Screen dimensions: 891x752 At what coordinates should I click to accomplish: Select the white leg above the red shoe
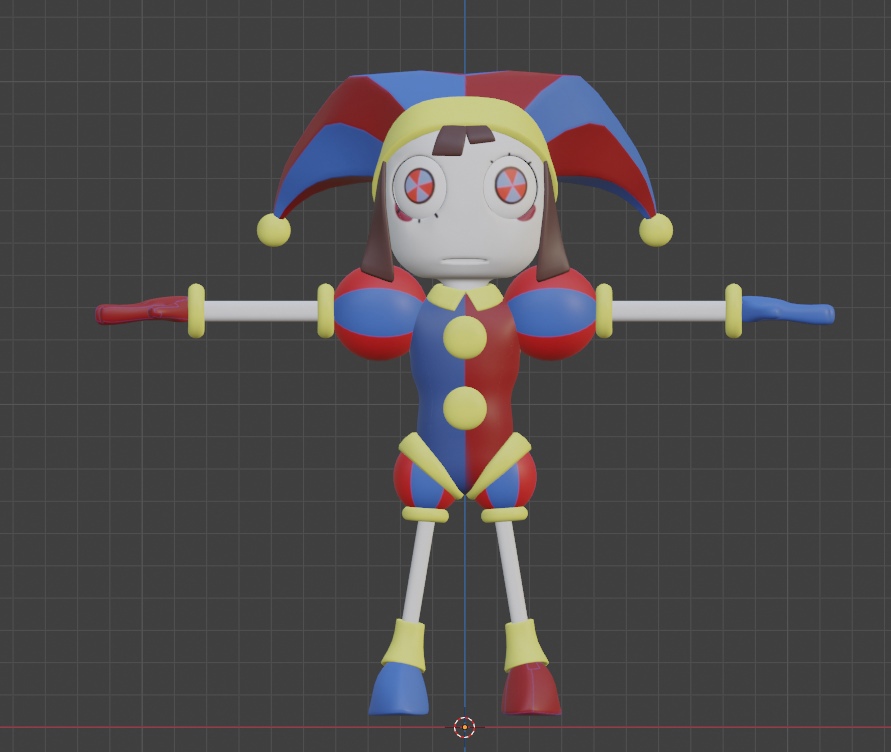tap(513, 571)
